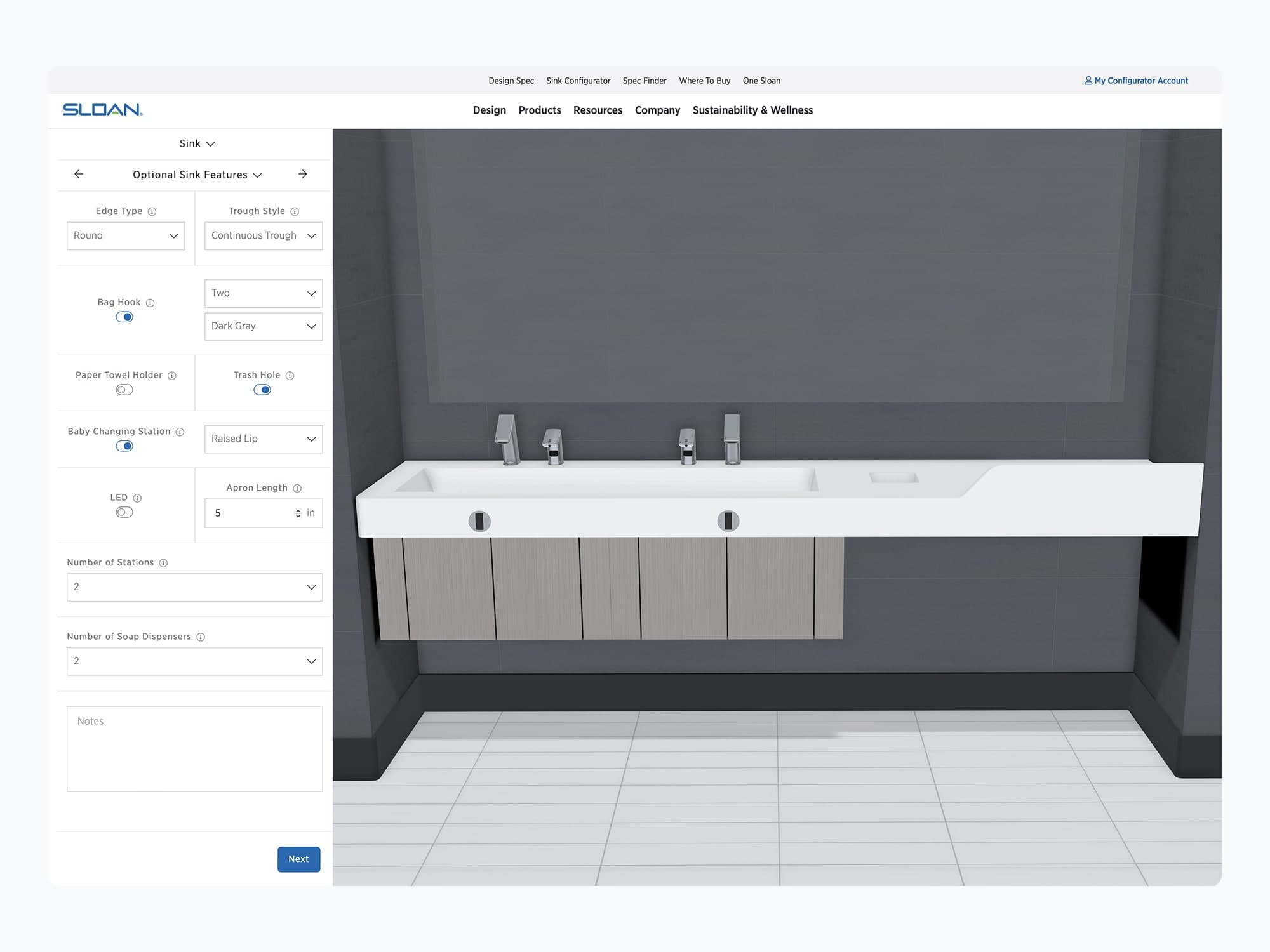Open the Raised Lip style dropdown
The height and width of the screenshot is (952, 1270).
point(263,439)
